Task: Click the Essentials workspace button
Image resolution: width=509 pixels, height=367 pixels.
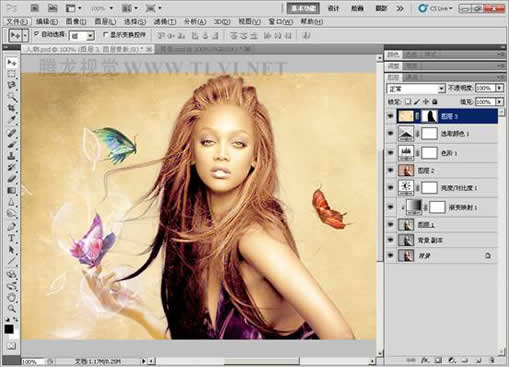Action: coord(303,8)
